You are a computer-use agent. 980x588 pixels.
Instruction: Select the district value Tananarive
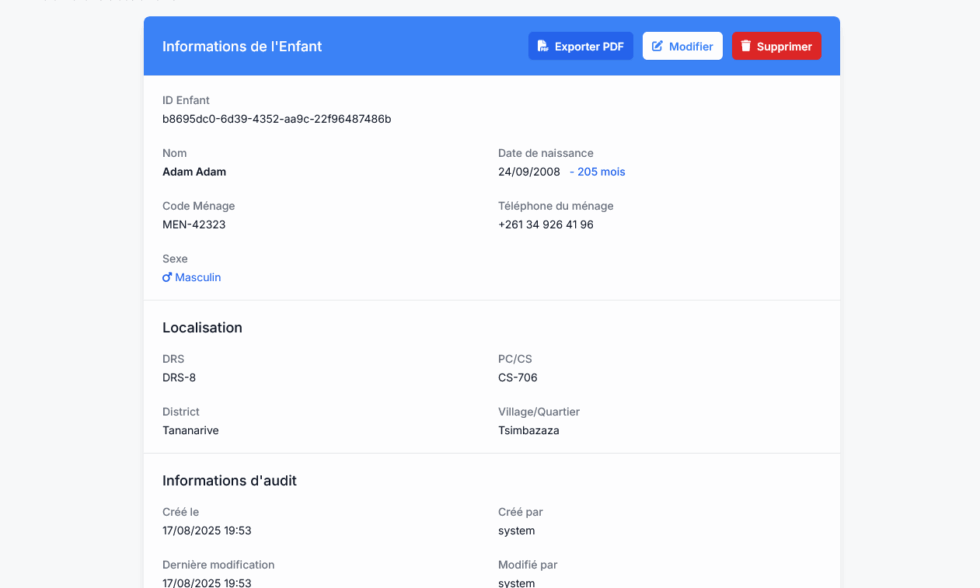pyautogui.click(x=190, y=431)
